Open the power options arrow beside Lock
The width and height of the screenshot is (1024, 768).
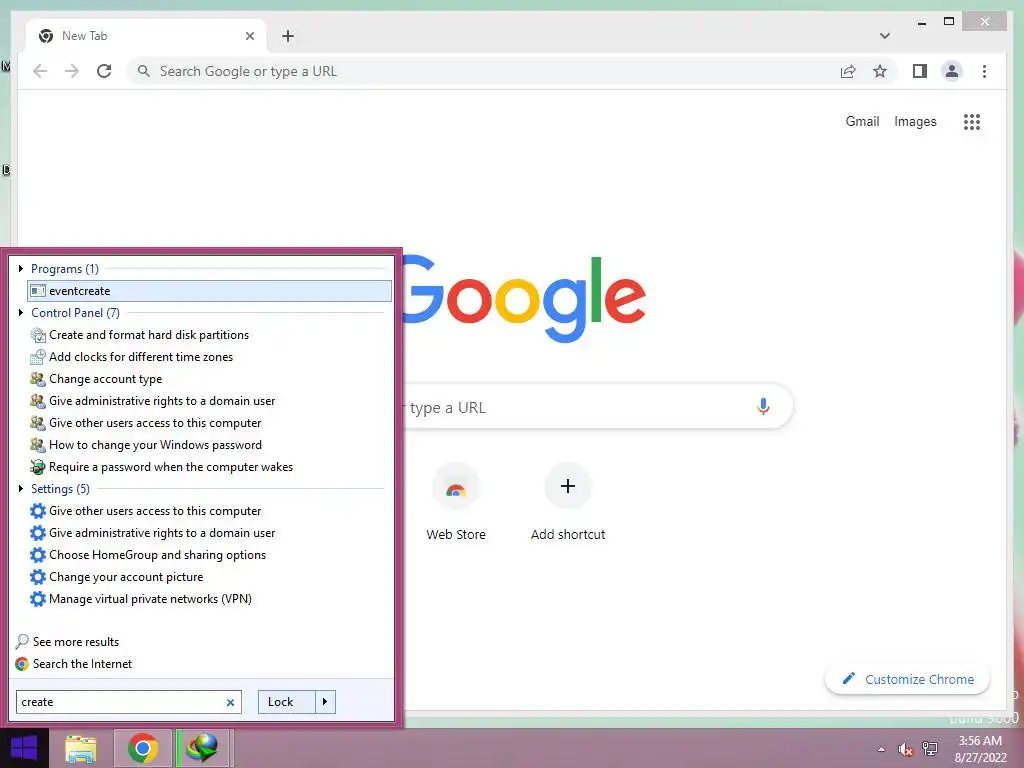(x=325, y=702)
